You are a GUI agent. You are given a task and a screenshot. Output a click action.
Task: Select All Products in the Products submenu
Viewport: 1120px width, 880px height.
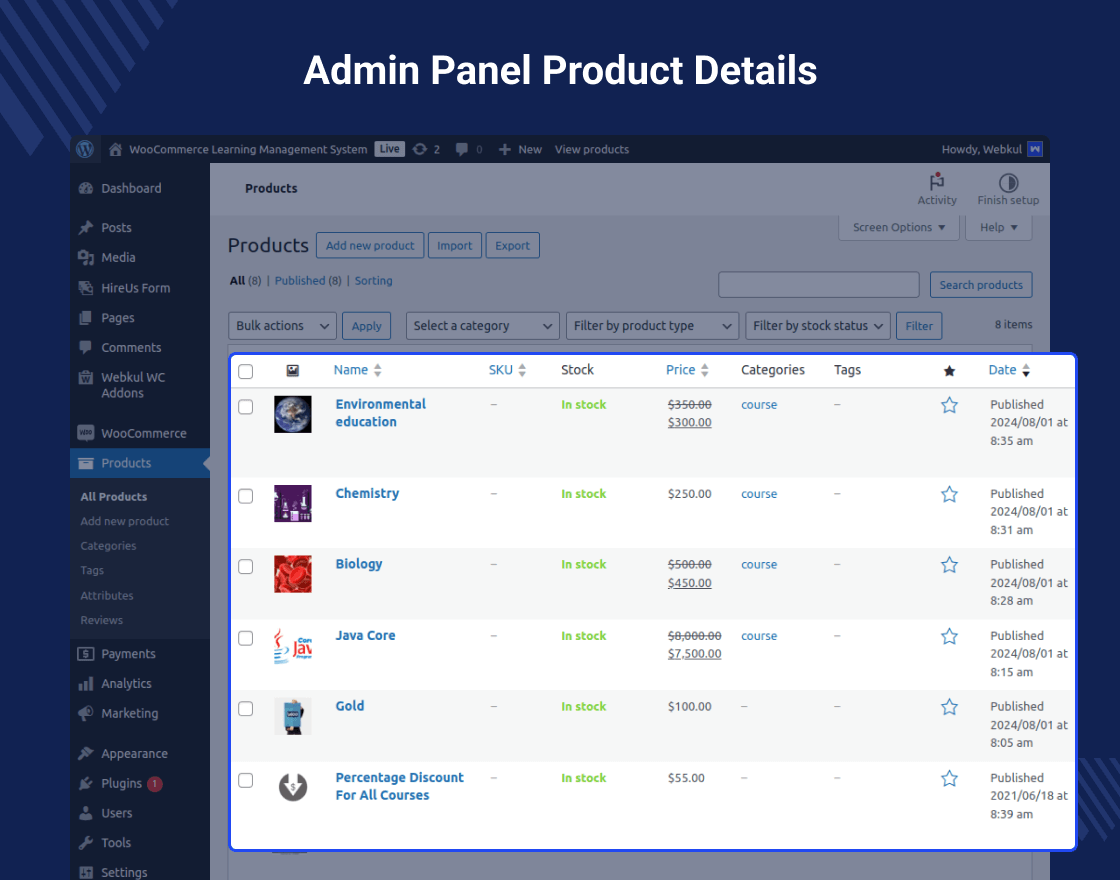[x=113, y=496]
